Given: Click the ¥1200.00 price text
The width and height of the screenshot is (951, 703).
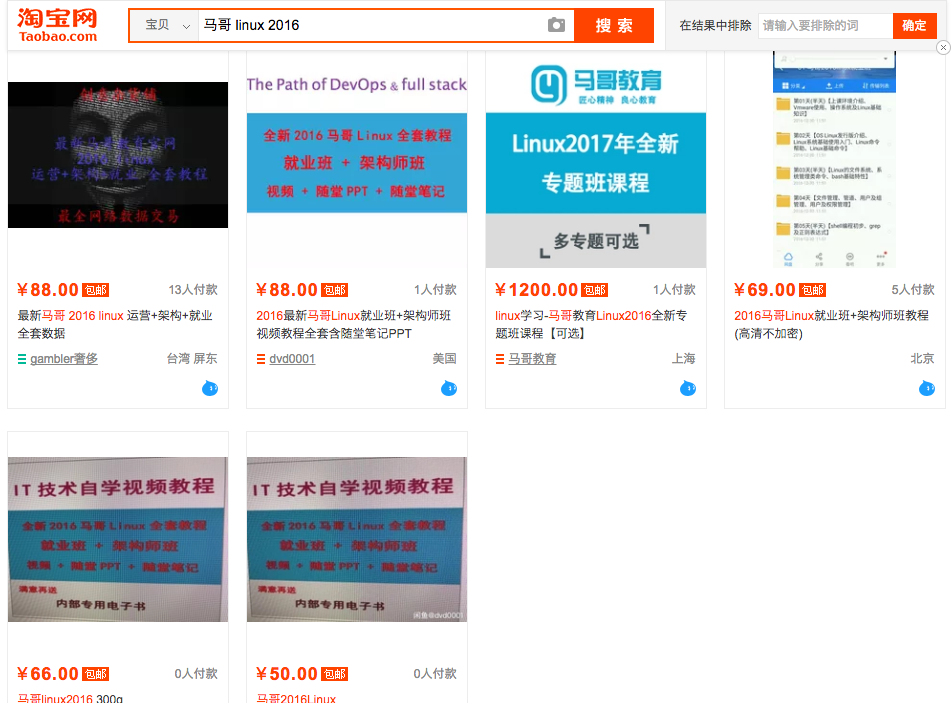Looking at the screenshot, I should tap(537, 290).
